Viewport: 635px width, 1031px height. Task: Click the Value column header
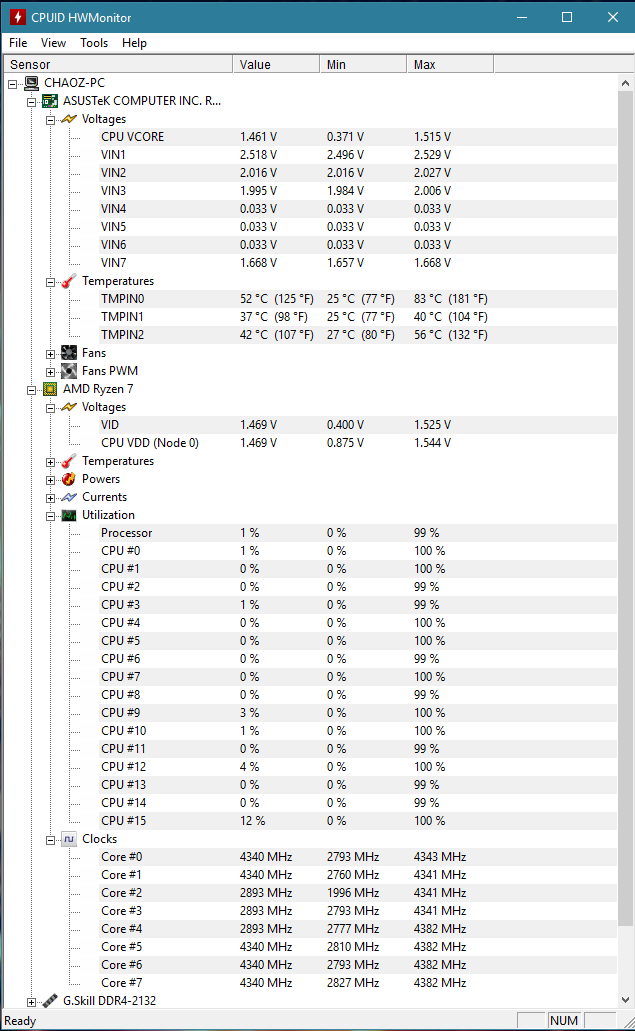[x=276, y=65]
